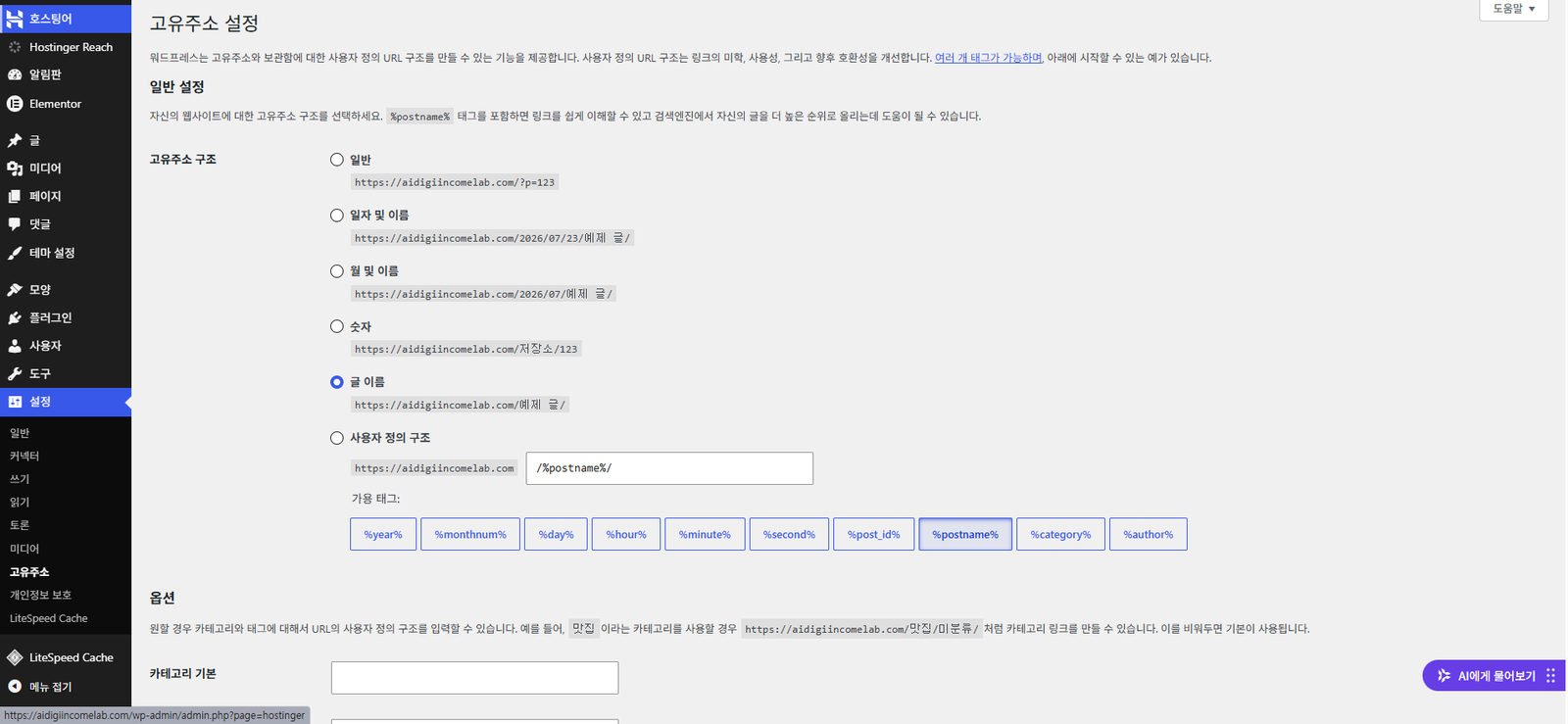
Task: Open 읽기 settings submenu item
Action: [20, 503]
